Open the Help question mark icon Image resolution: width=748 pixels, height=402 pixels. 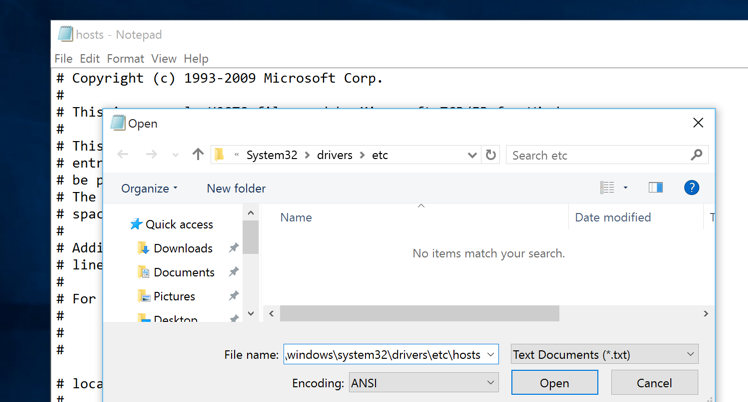point(691,188)
